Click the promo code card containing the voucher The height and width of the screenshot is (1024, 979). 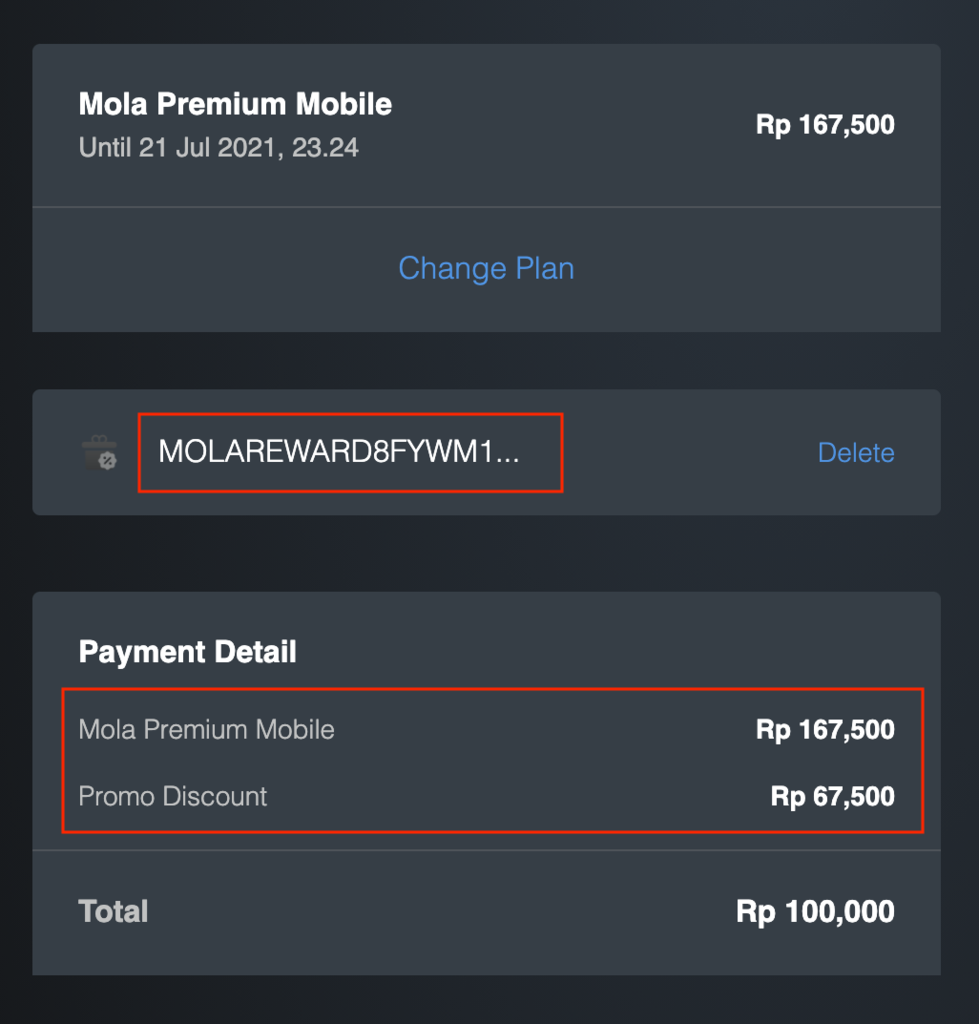[486, 452]
